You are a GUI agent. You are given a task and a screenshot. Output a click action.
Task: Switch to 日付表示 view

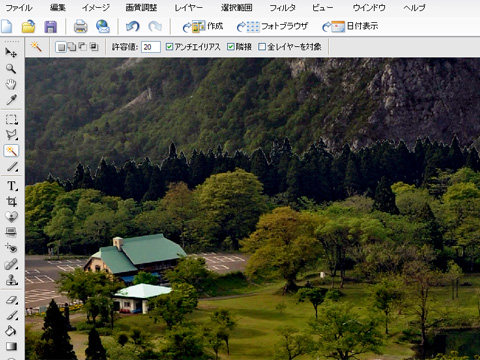pyautogui.click(x=350, y=26)
